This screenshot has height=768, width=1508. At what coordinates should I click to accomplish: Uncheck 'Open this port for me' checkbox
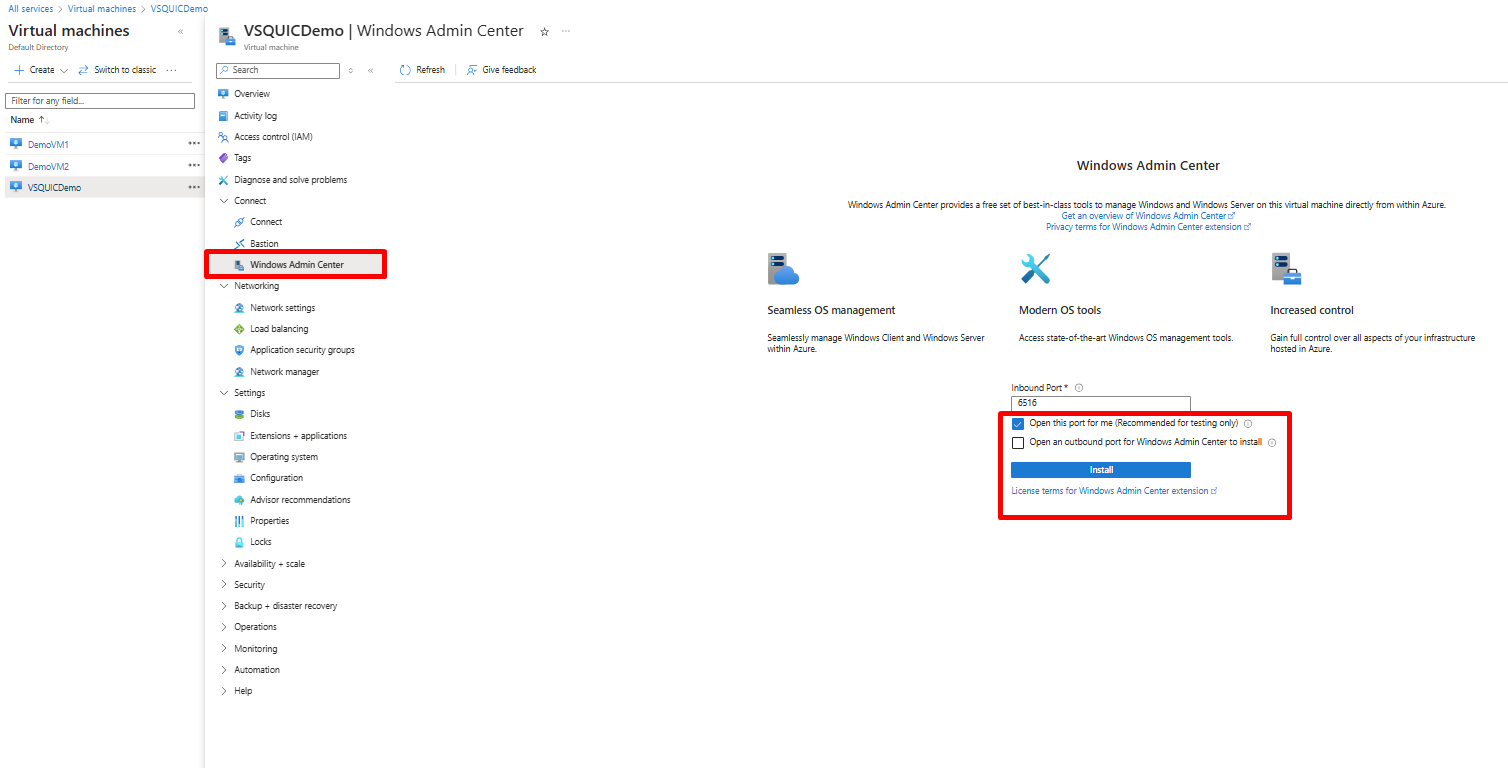[1018, 424]
